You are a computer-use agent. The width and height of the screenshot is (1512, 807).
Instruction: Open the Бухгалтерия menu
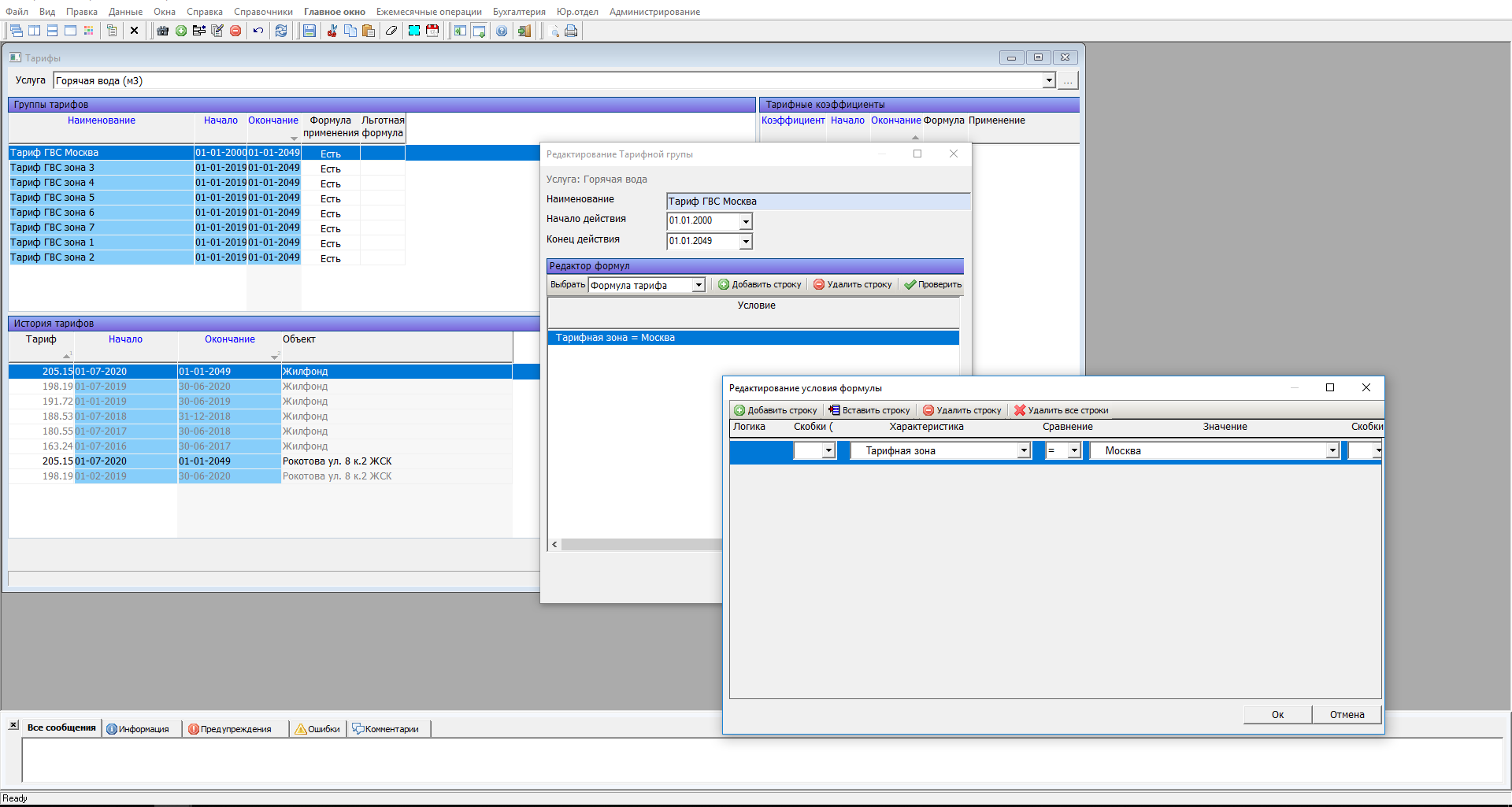pos(519,12)
